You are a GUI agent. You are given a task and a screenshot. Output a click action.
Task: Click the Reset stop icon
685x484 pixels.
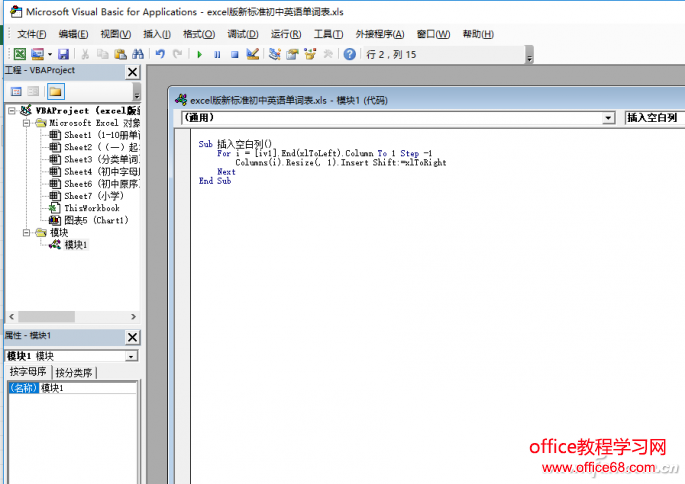235,55
